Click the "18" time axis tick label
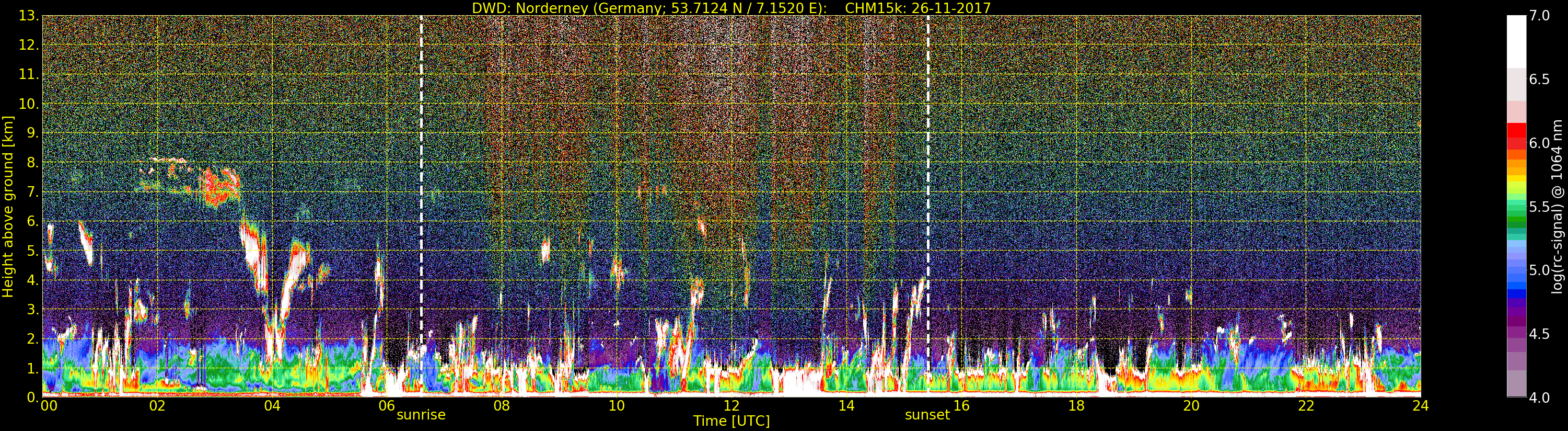 [x=1076, y=405]
